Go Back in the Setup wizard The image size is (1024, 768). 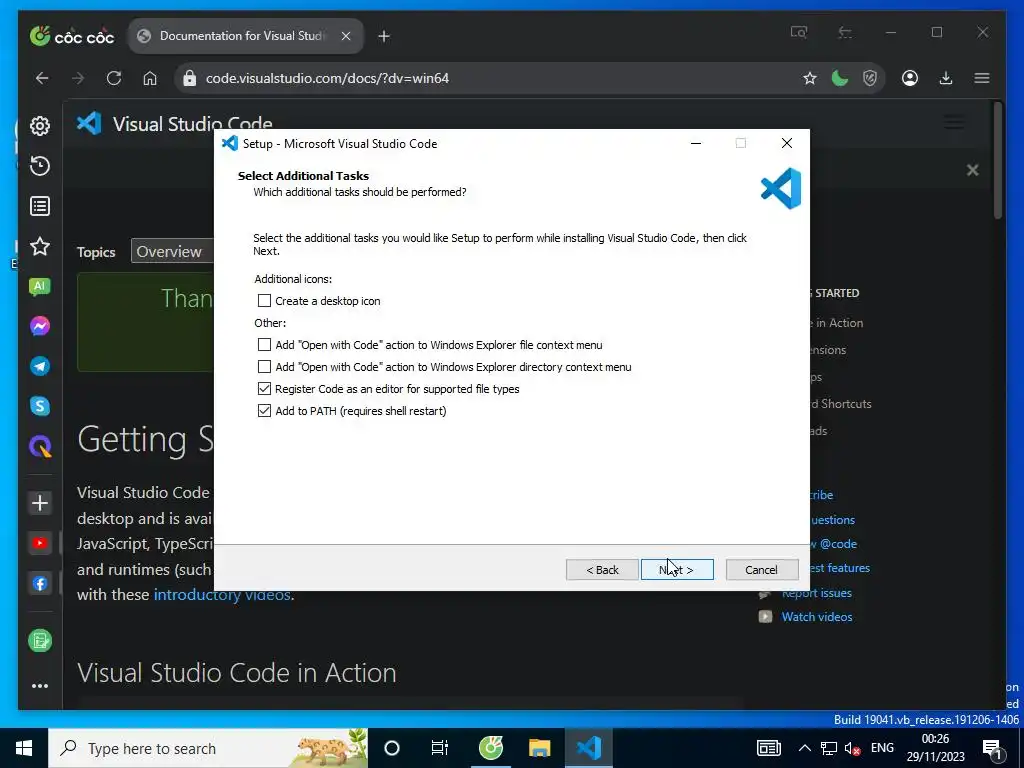point(602,569)
